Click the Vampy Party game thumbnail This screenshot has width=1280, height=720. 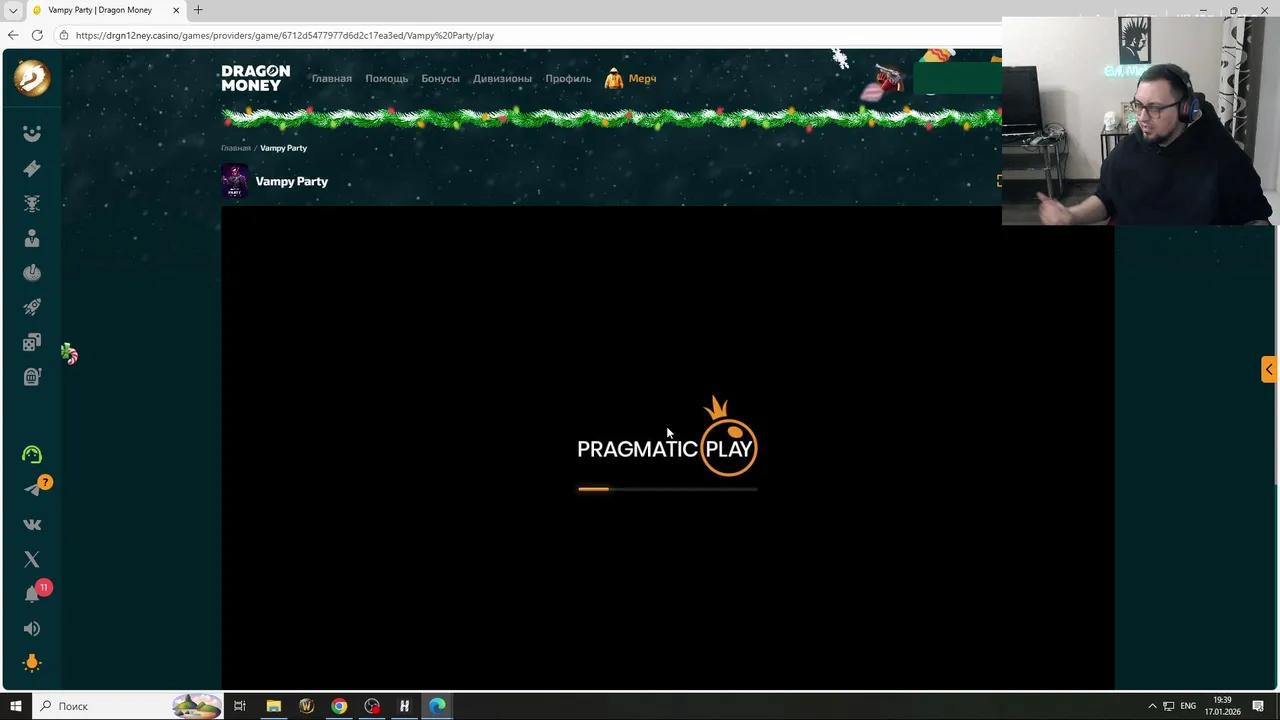click(234, 181)
